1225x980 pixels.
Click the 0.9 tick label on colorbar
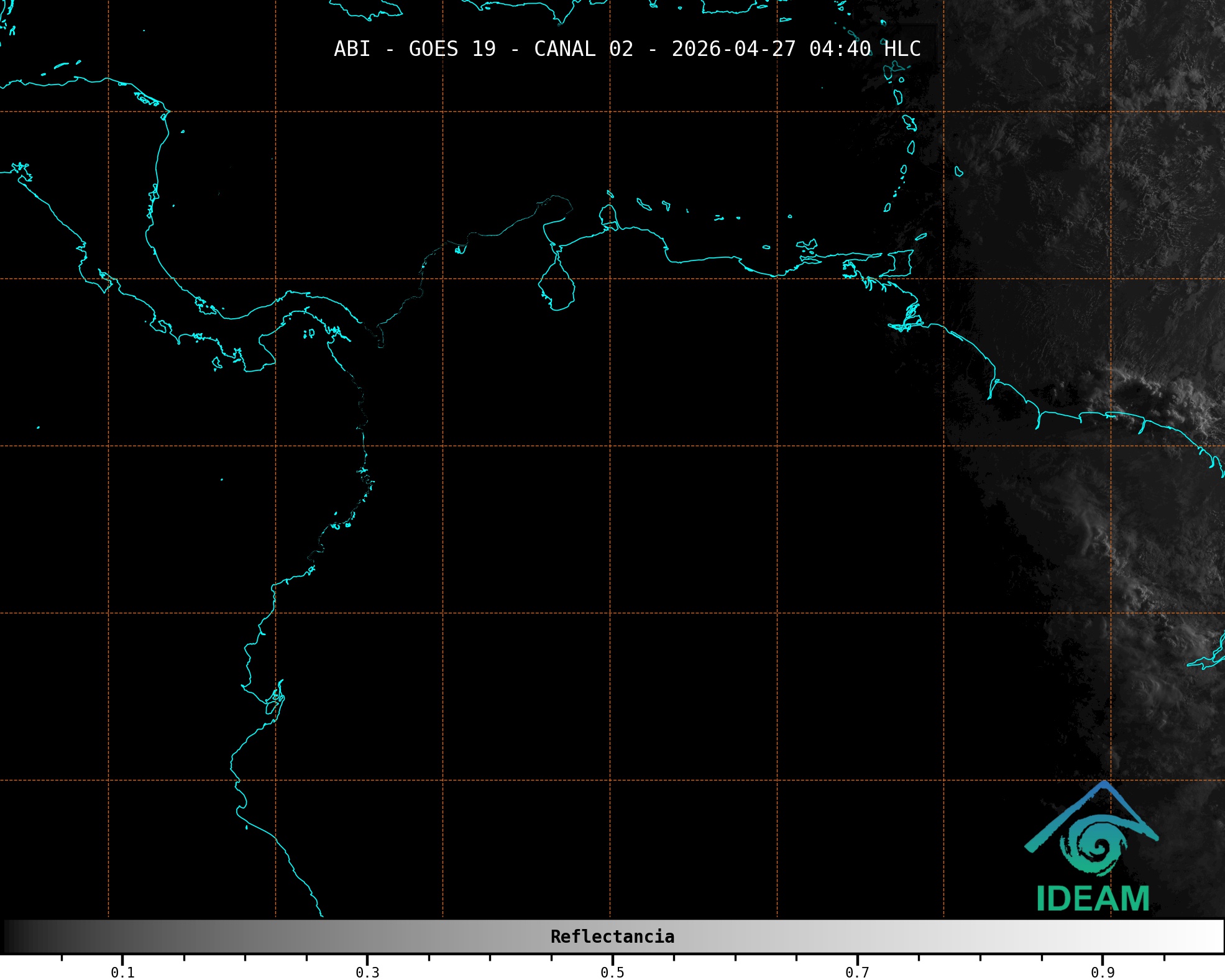1102,973
